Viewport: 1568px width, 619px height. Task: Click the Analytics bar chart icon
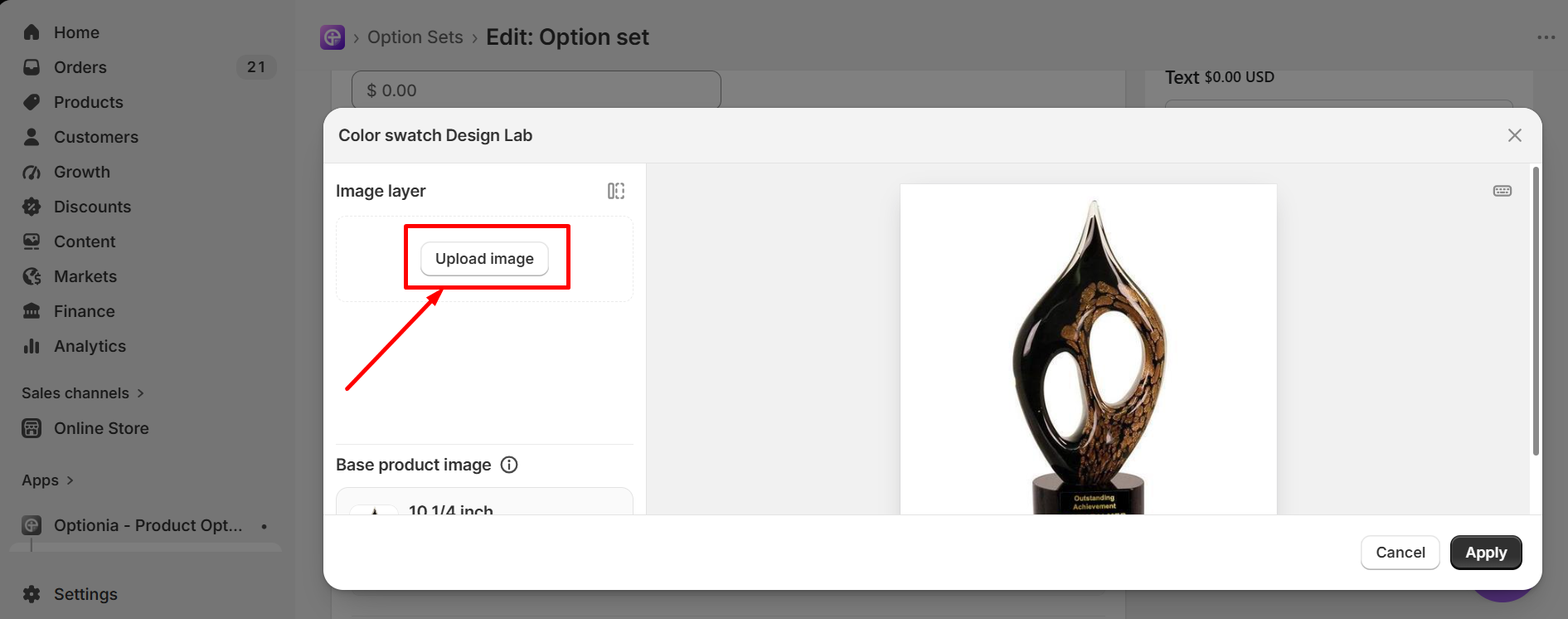pos(32,346)
